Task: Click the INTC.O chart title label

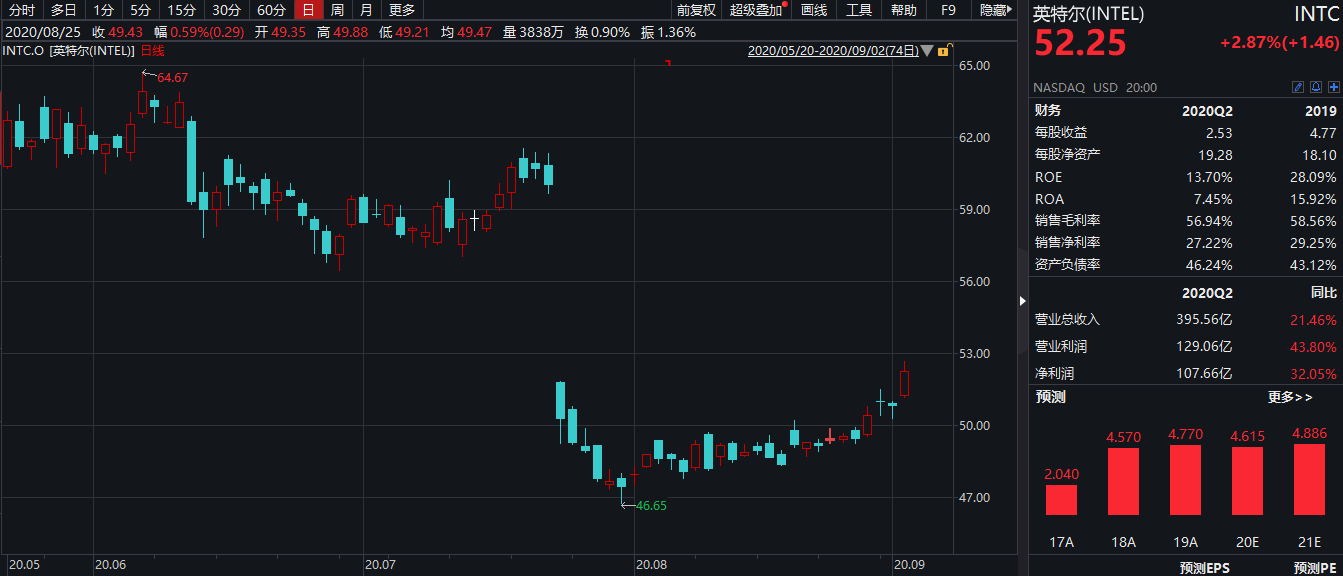Action: click(x=24, y=50)
